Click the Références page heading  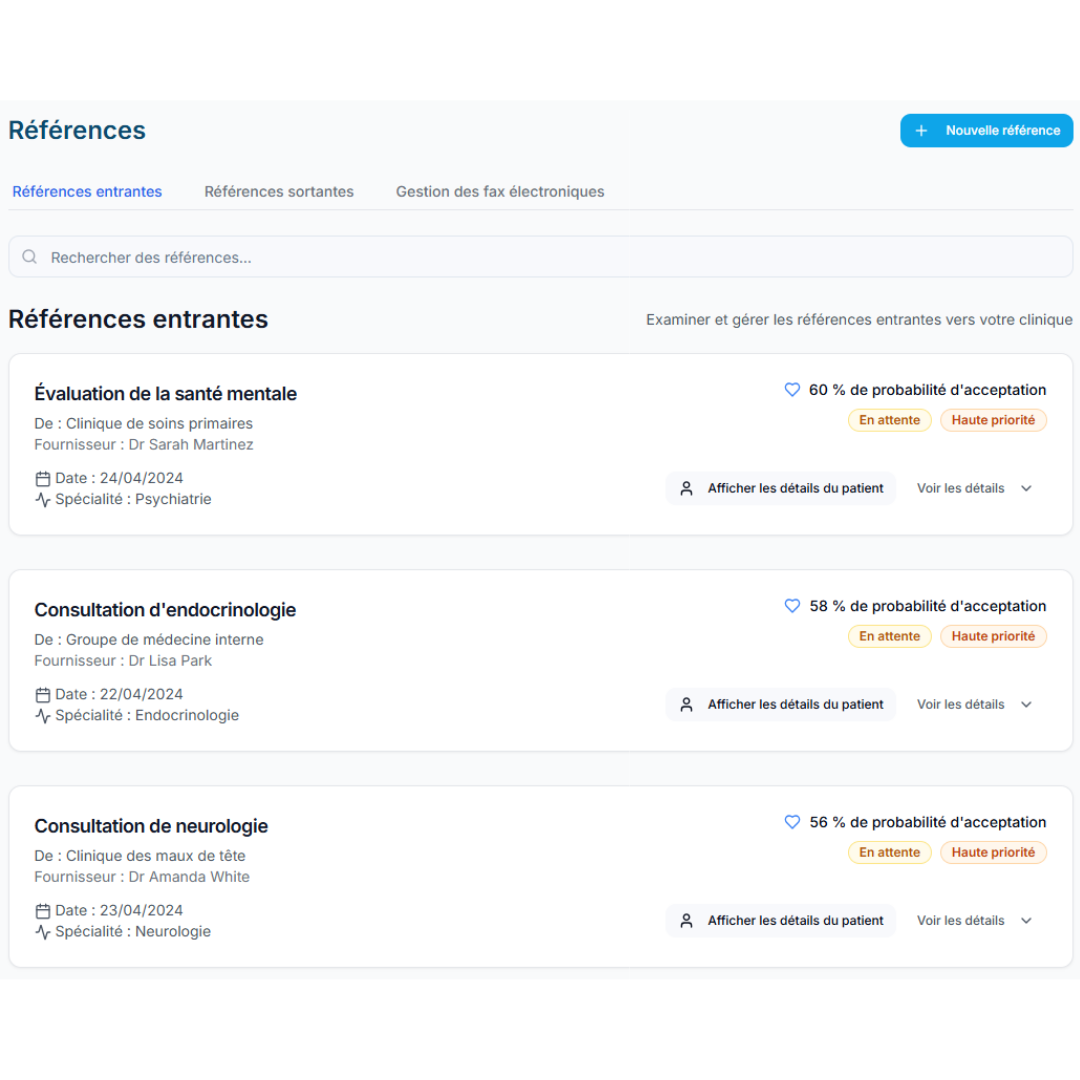coord(77,131)
